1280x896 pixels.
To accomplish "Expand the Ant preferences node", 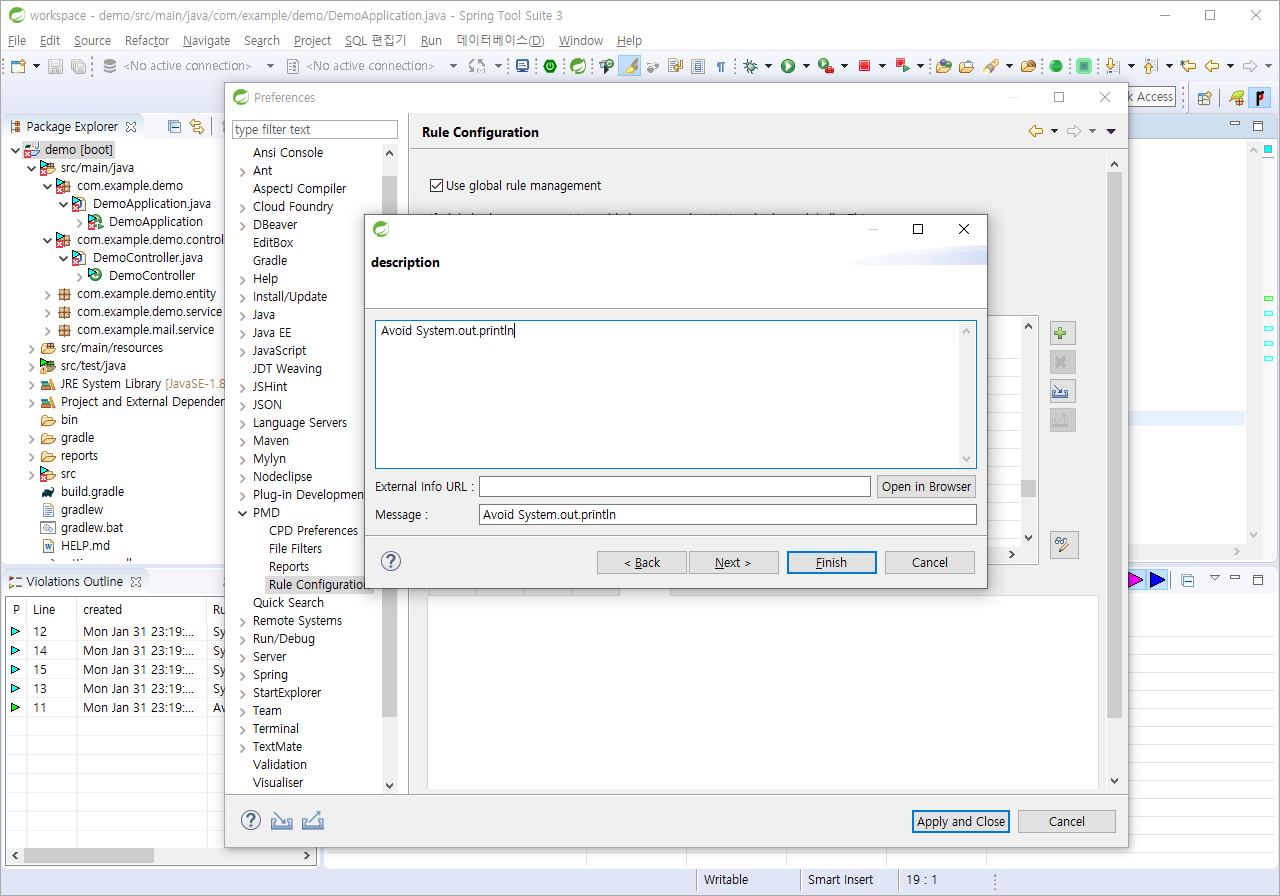I will click(x=242, y=171).
